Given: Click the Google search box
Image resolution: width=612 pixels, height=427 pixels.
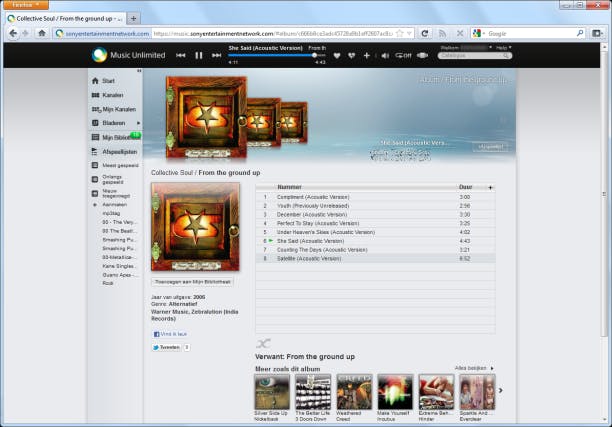Looking at the screenshot, I should pyautogui.click(x=530, y=34).
